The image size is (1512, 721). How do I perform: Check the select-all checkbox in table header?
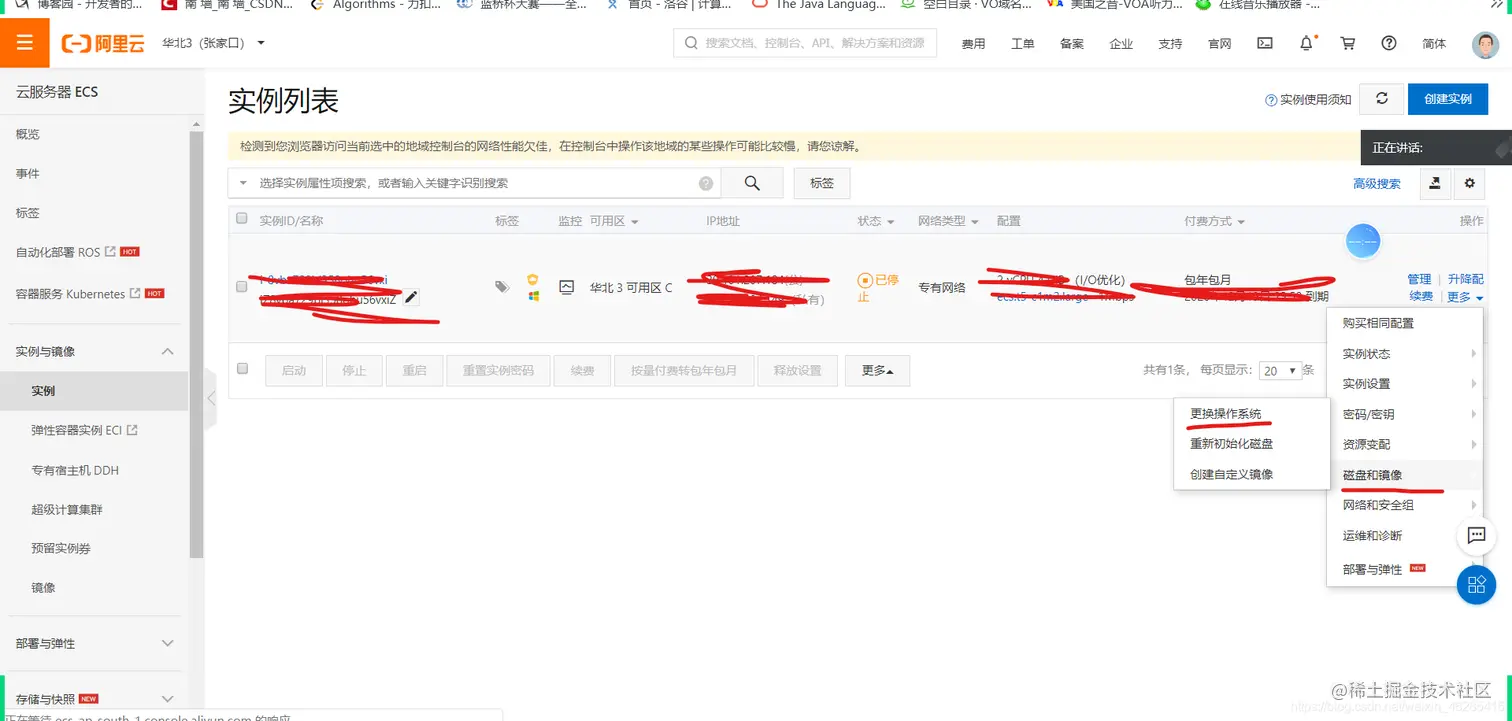241,219
